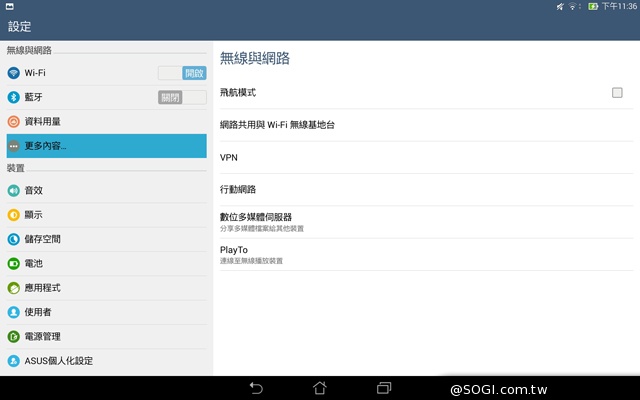Tap the user icon beside 使用者

pos(13,312)
